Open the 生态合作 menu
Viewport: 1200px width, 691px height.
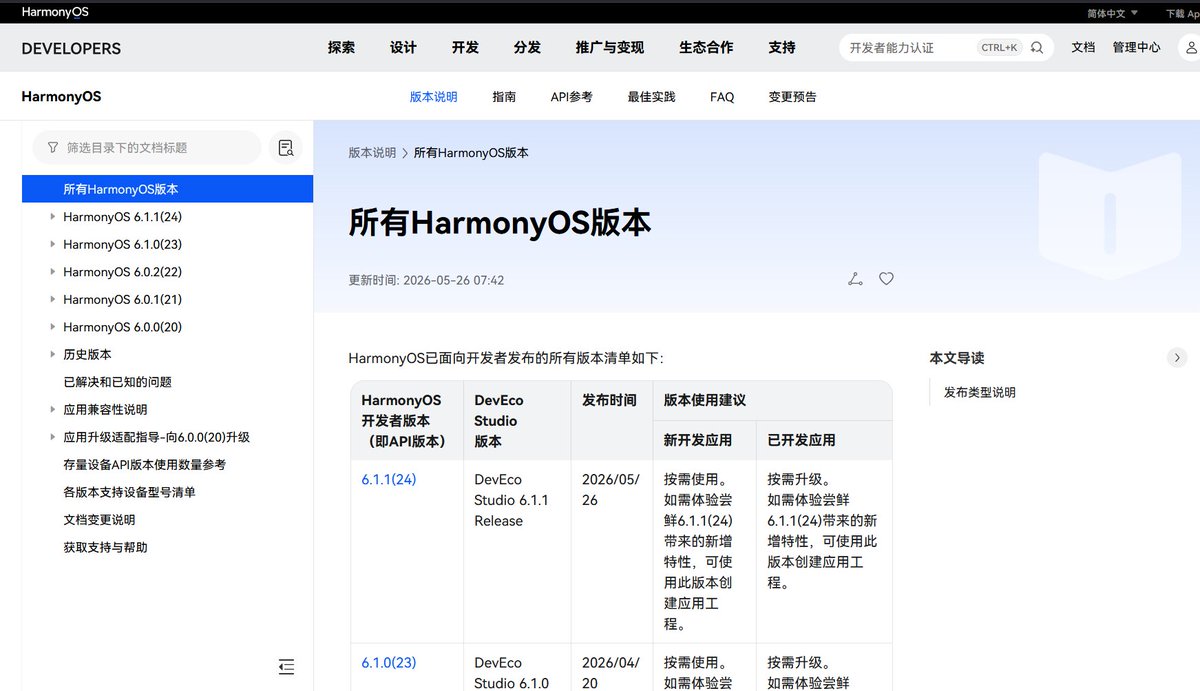[706, 47]
